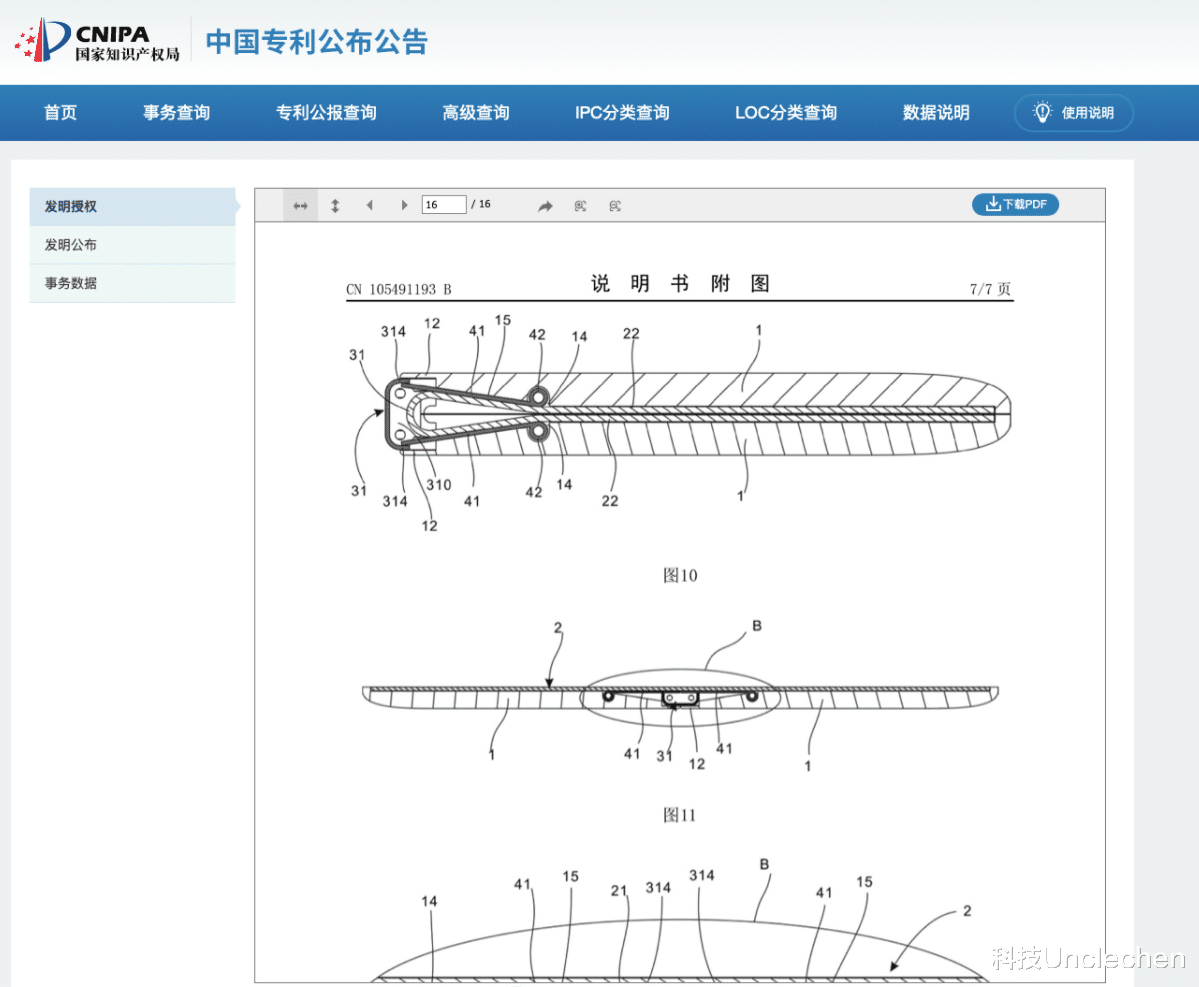
Task: Go to the previous page arrow
Action: coord(370,205)
